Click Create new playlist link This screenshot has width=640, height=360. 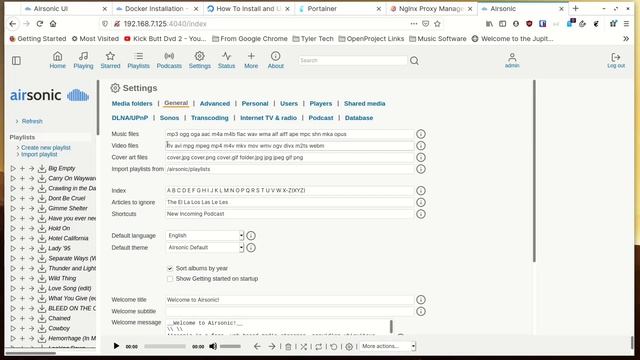pos(46,148)
